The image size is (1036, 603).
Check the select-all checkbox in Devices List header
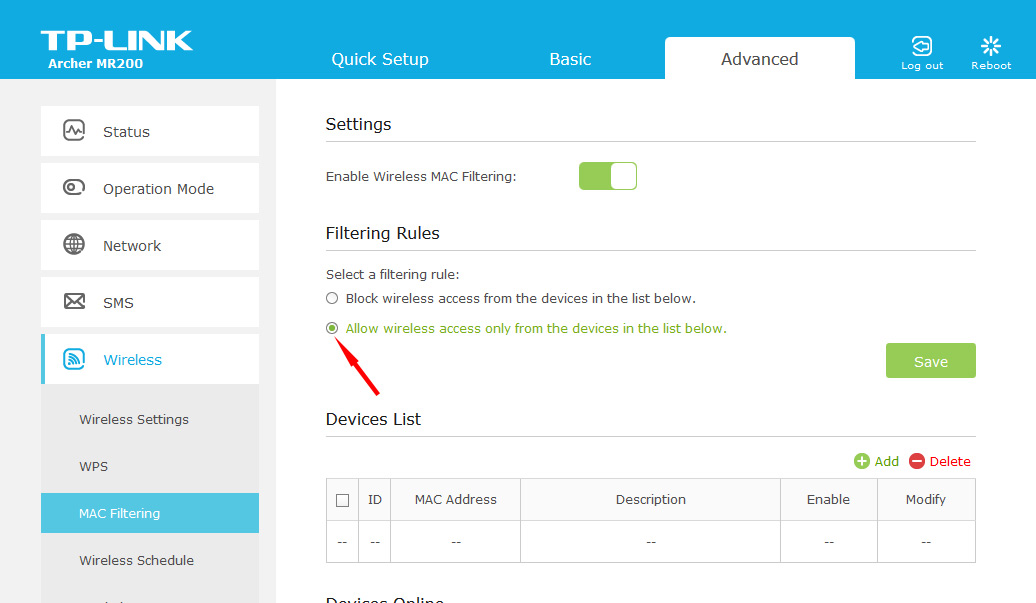(342, 500)
